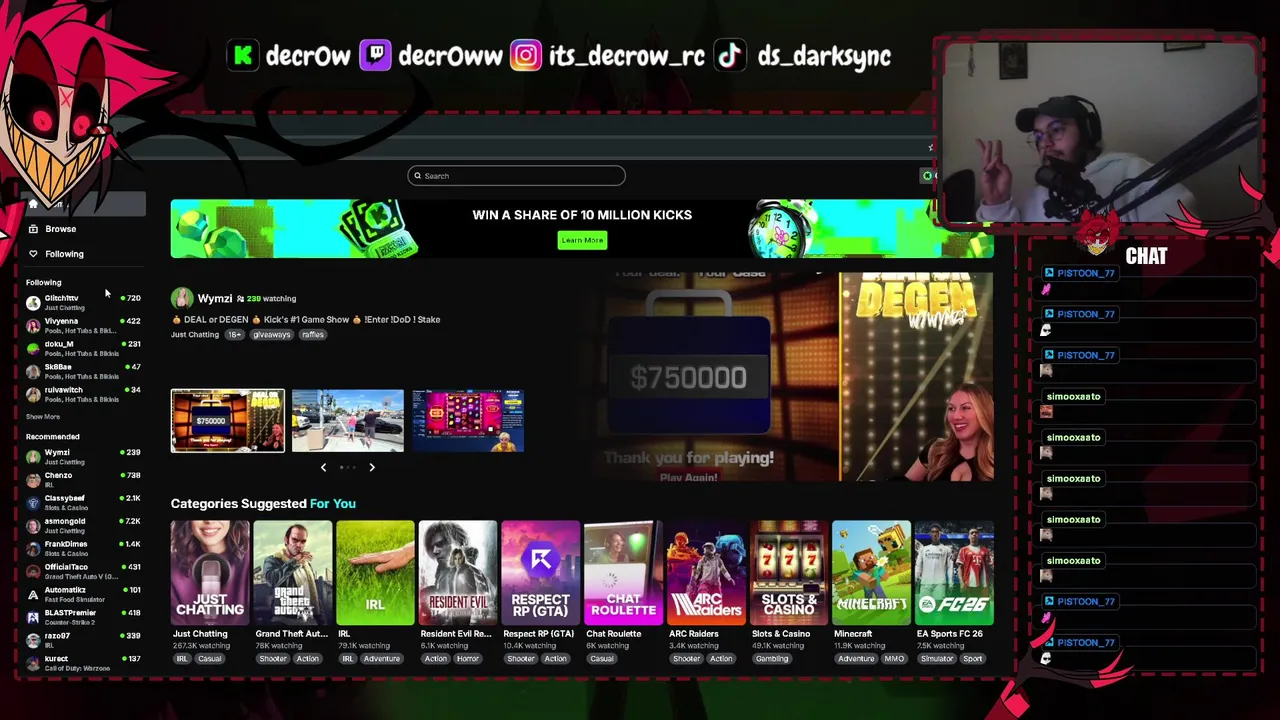Click Horror tag under Resident Evil category
The image size is (1280, 720).
(x=468, y=659)
